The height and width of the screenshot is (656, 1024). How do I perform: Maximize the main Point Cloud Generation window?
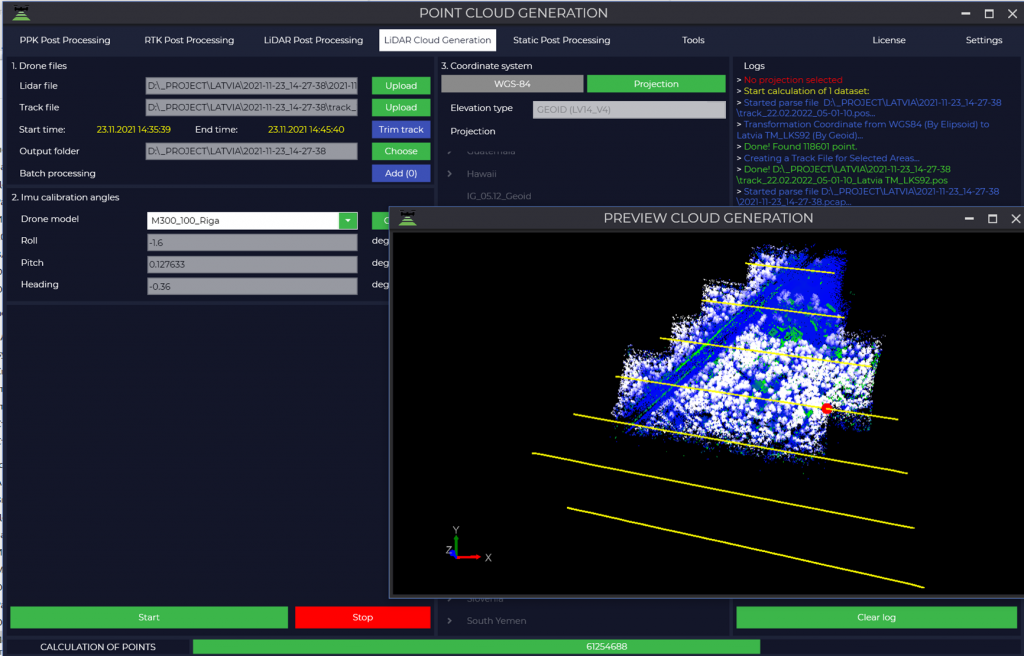tap(989, 13)
